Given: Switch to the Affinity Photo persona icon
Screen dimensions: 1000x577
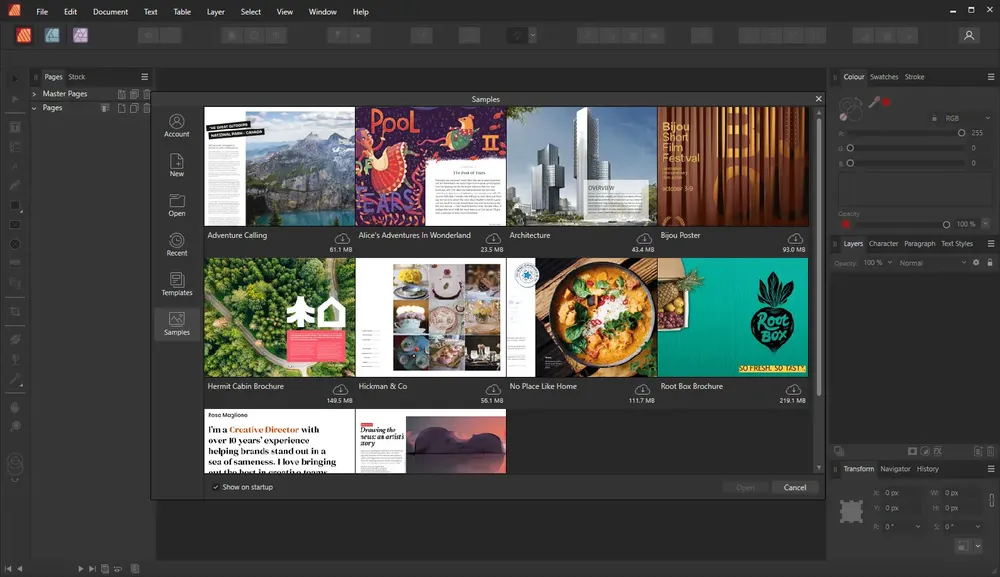Looking at the screenshot, I should click(x=80, y=36).
